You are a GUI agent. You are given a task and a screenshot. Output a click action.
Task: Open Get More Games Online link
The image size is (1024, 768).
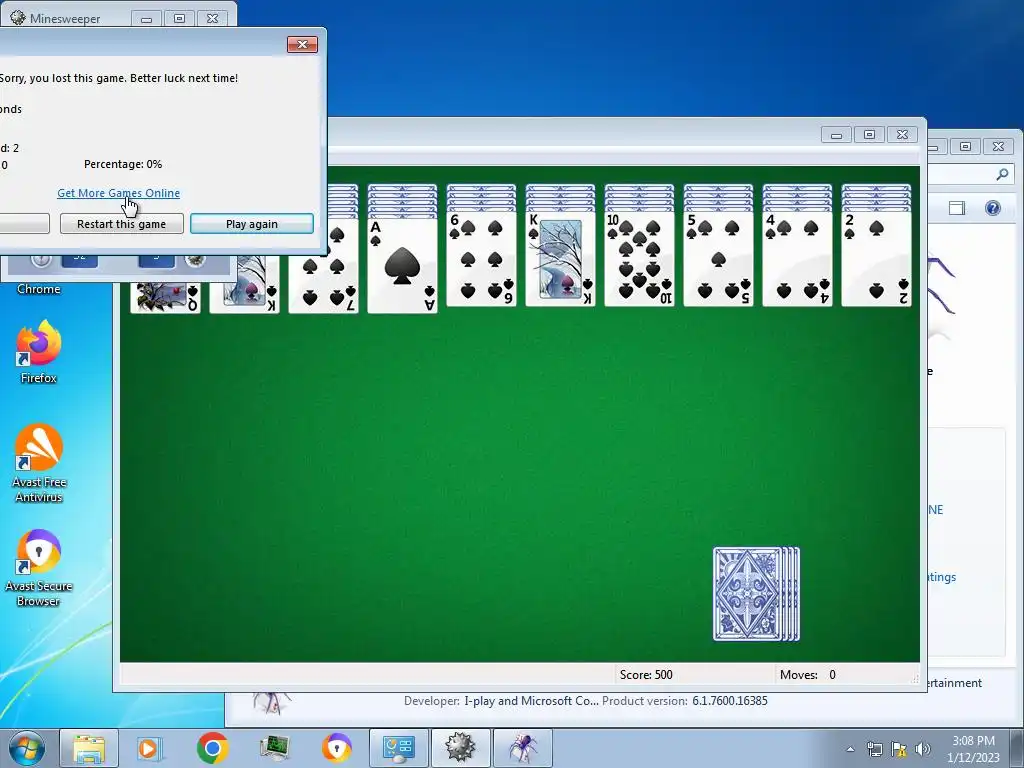click(118, 193)
